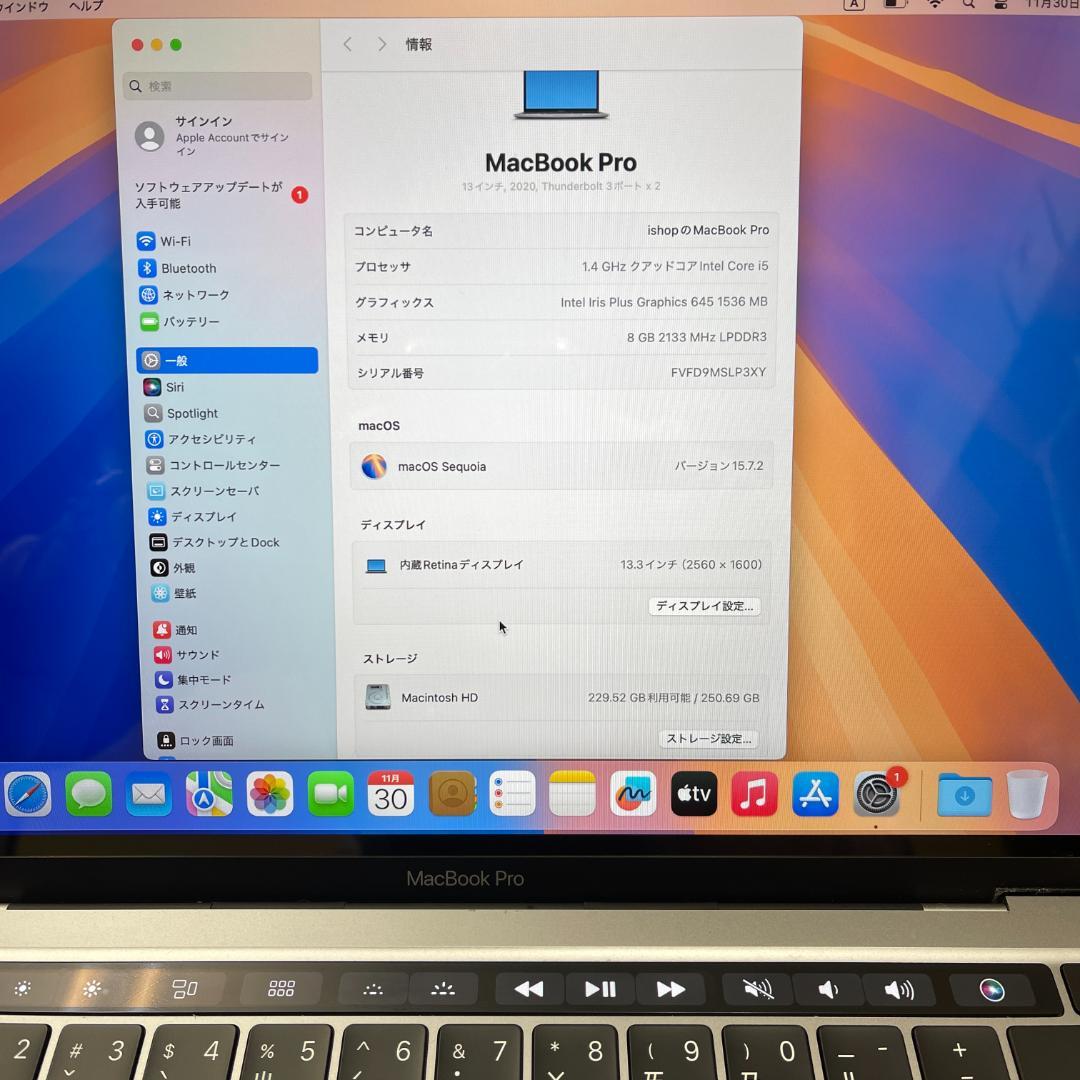
Task: Select the バッテリー (Battery) settings icon
Action: [190, 322]
